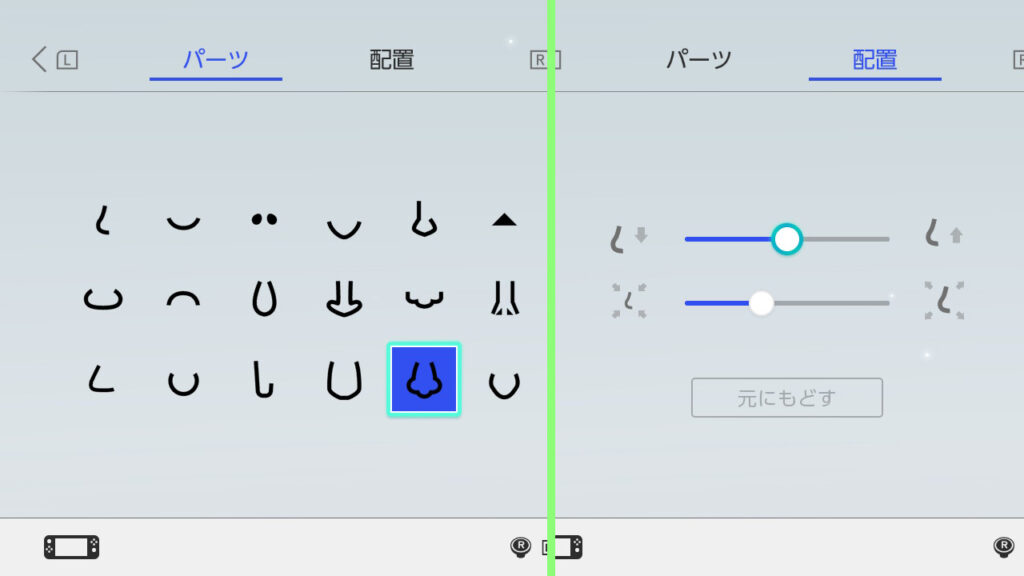Image resolution: width=1024 pixels, height=576 pixels.
Task: Click the move nose up icon
Action: (944, 234)
